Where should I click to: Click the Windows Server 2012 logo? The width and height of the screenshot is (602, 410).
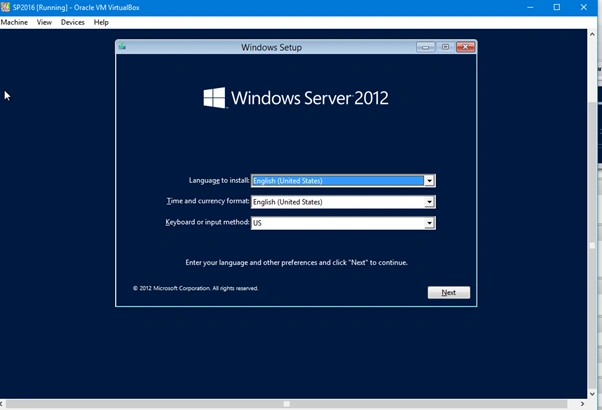[x=296, y=98]
